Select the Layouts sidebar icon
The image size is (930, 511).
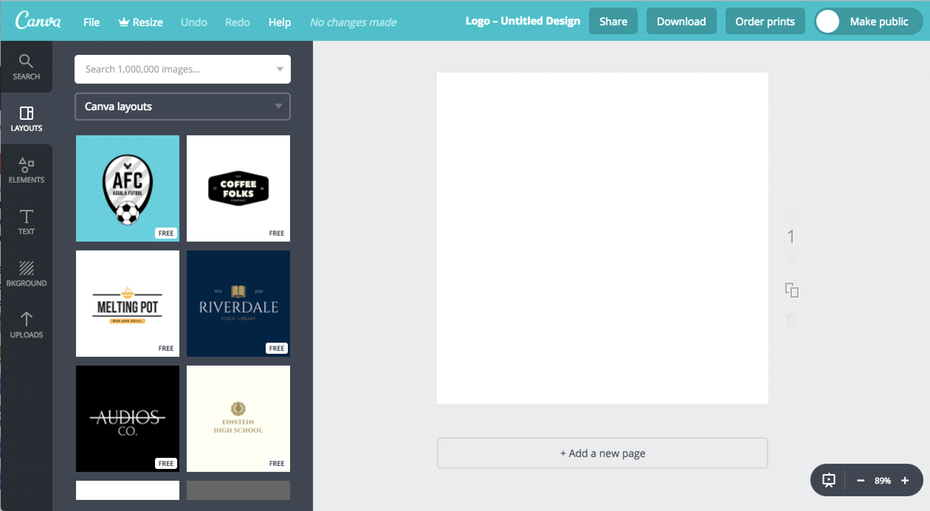point(26,119)
